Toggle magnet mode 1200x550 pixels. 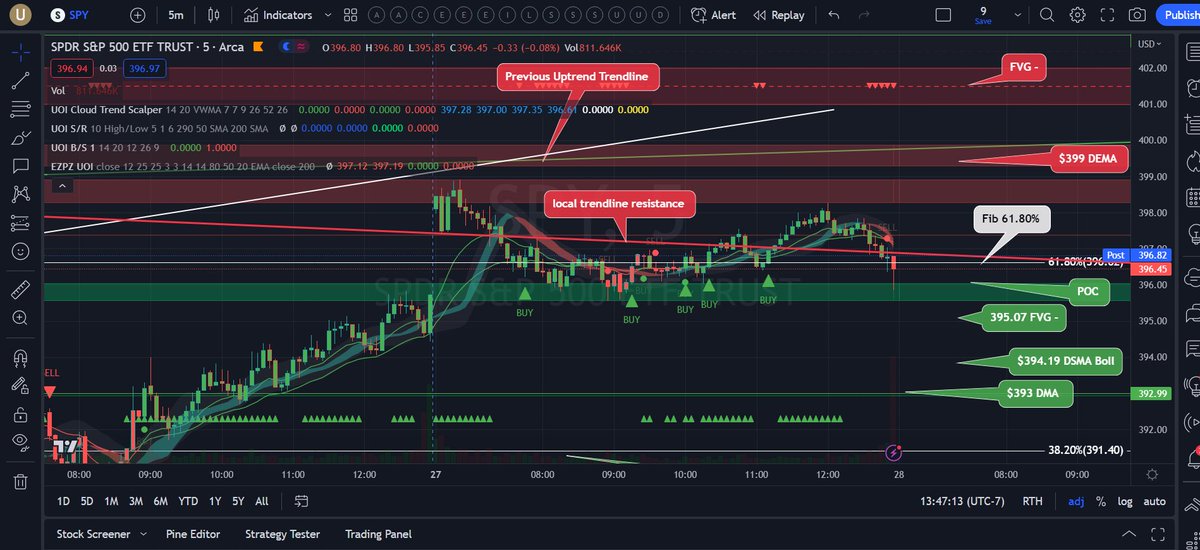click(20, 358)
